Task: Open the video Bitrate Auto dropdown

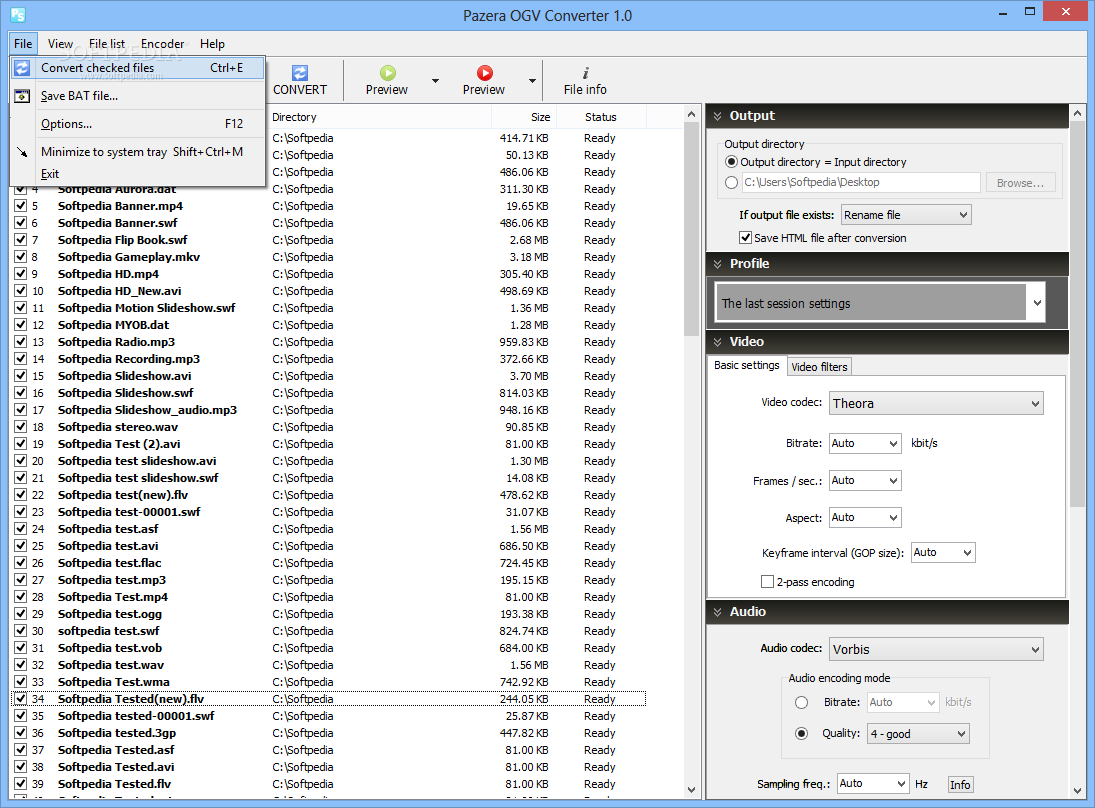Action: point(865,443)
